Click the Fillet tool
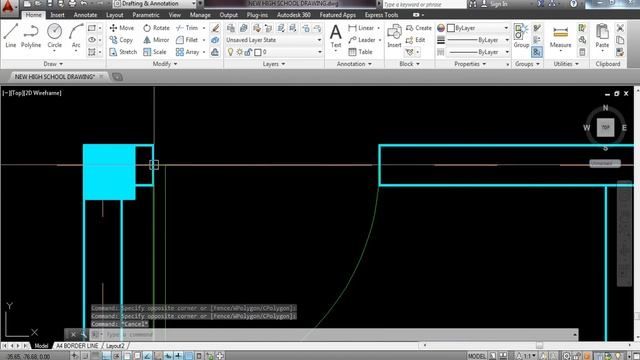 pyautogui.click(x=187, y=40)
